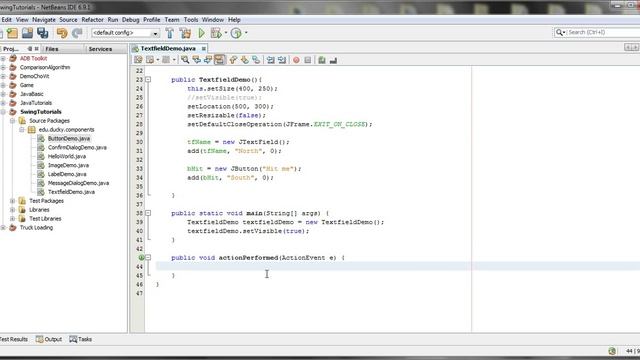The height and width of the screenshot is (360, 640).
Task: Open the Refactor menu
Action: tap(92, 20)
